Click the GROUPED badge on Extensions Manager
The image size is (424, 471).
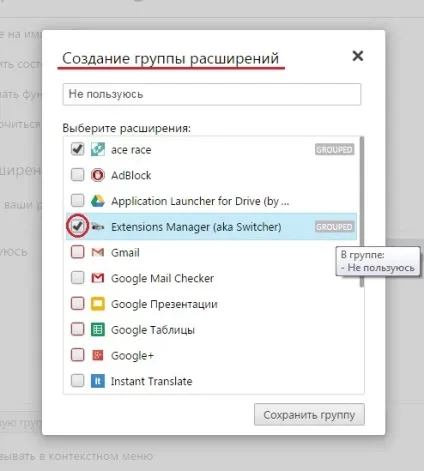(334, 227)
